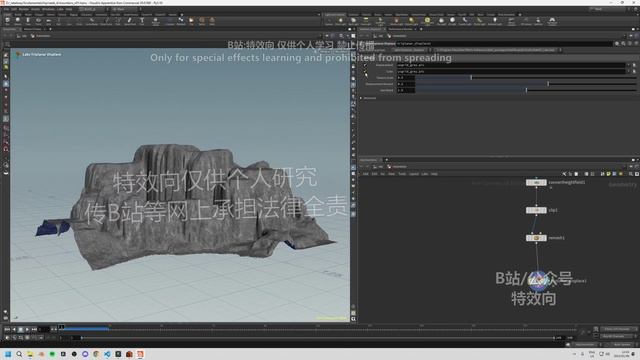Open the Windows Start menu
Viewport: 640px width, 360px height.
point(8,354)
